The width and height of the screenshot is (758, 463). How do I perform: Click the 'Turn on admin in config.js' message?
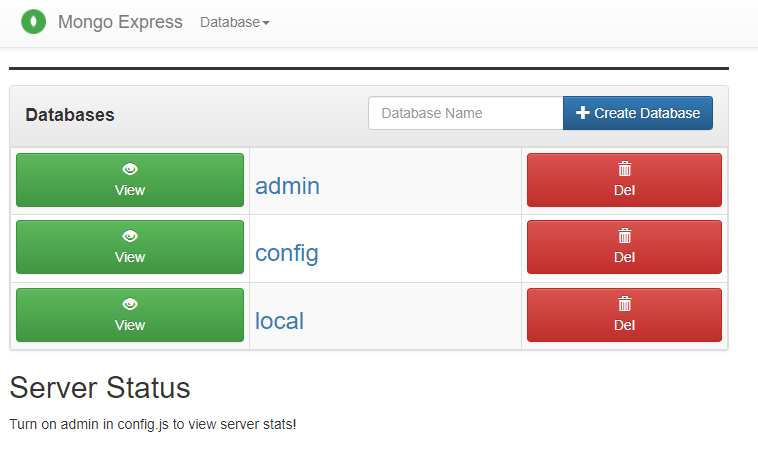coord(153,424)
